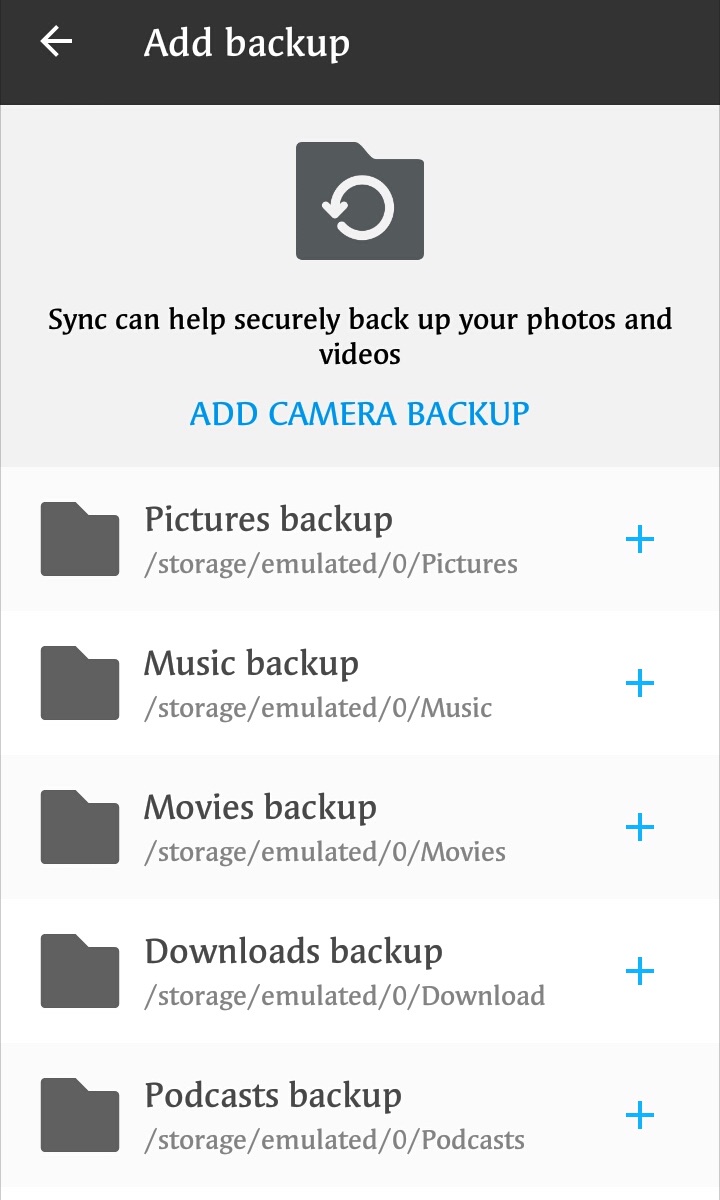Click the Music backup folder icon
Screen dimensions: 720x1200
click(80, 684)
